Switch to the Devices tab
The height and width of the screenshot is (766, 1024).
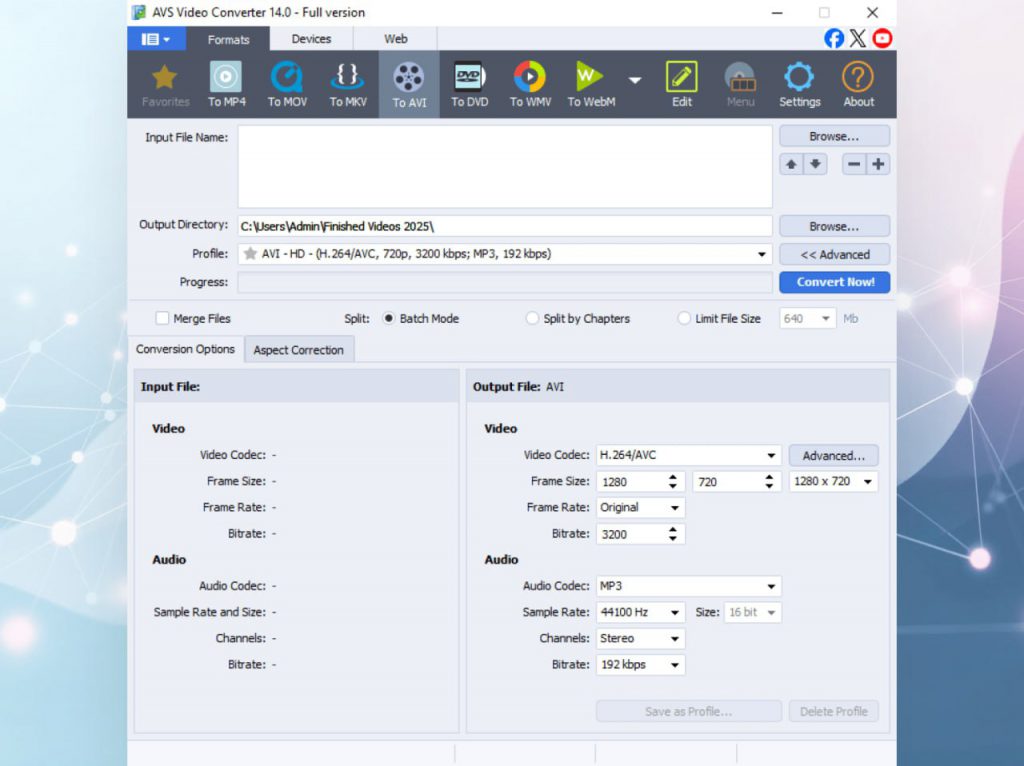(x=311, y=39)
